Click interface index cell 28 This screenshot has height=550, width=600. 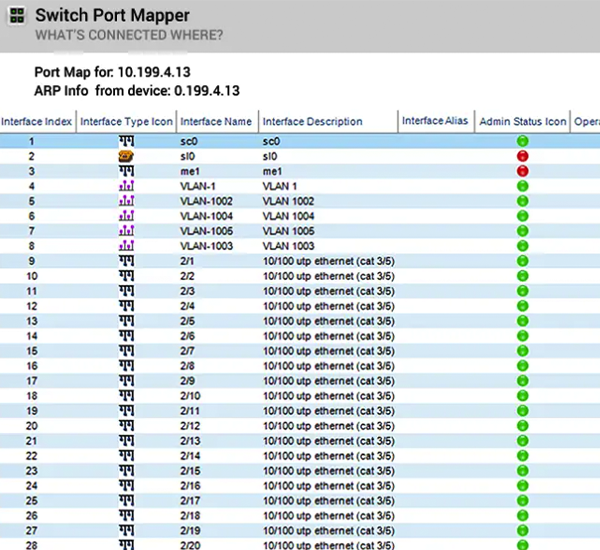pos(32,545)
